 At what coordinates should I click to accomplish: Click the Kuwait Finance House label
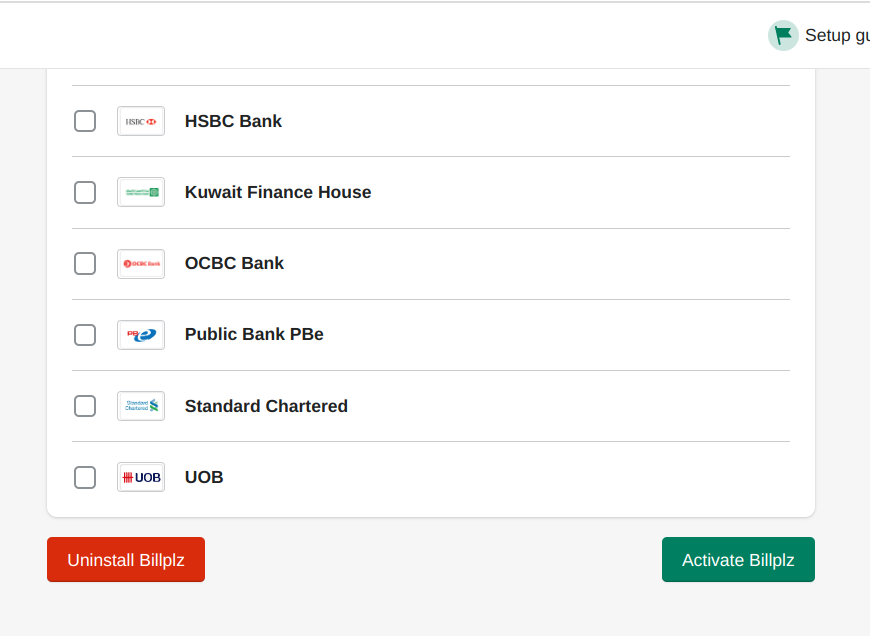tap(278, 192)
